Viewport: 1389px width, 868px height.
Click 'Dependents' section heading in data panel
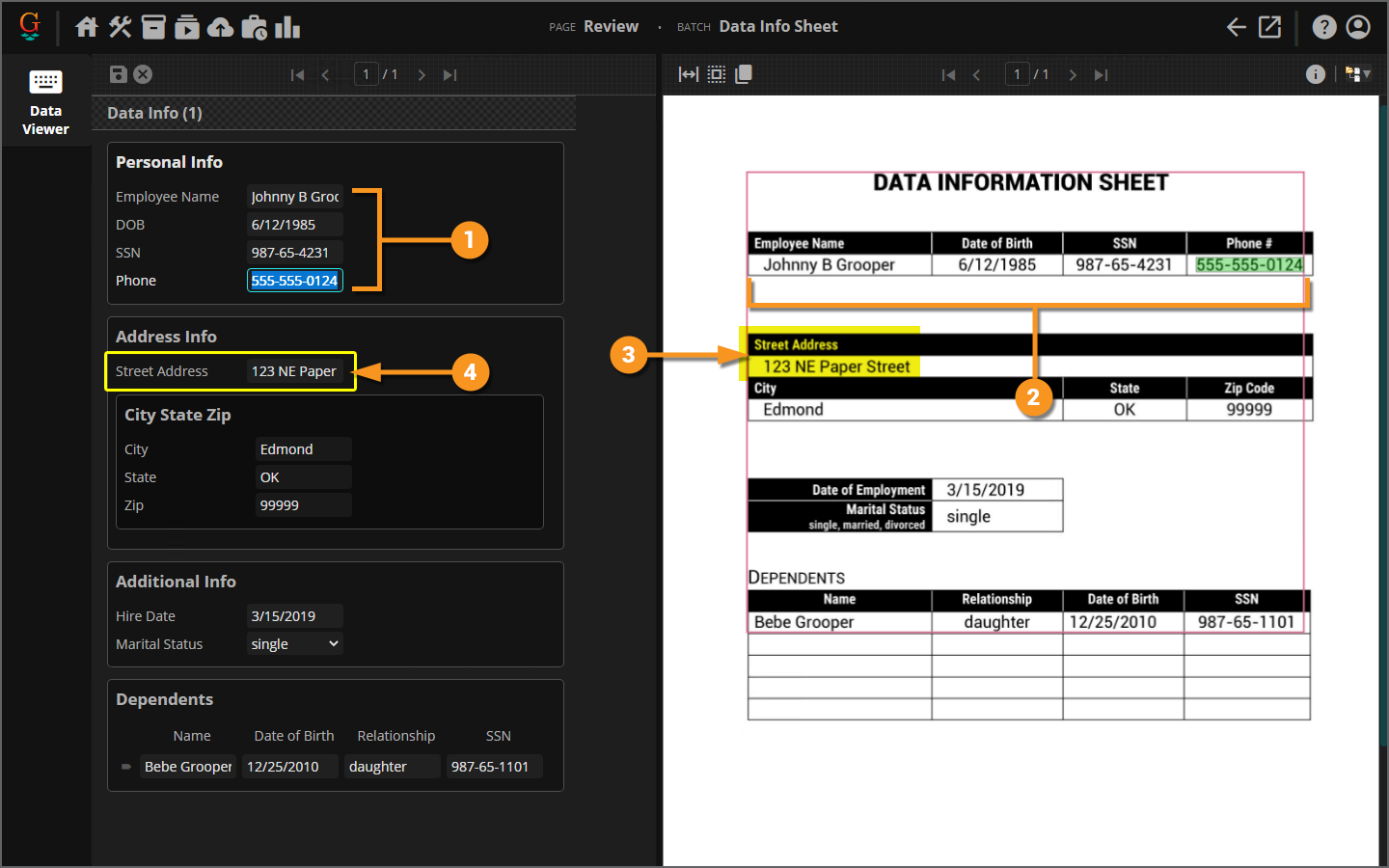click(x=164, y=699)
